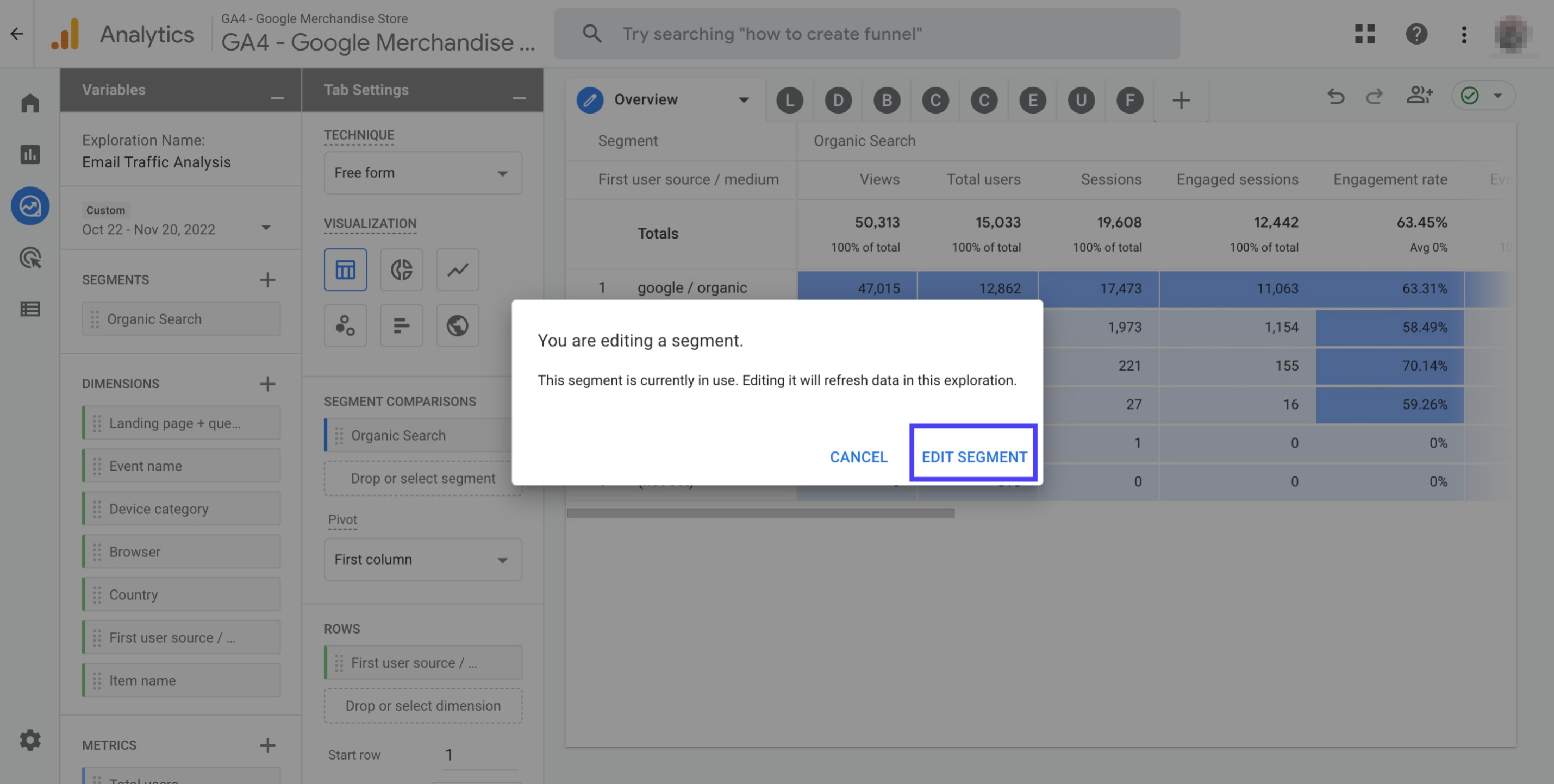The height and width of the screenshot is (784, 1554).
Task: Open the three-dot more options menu
Action: point(1464,34)
